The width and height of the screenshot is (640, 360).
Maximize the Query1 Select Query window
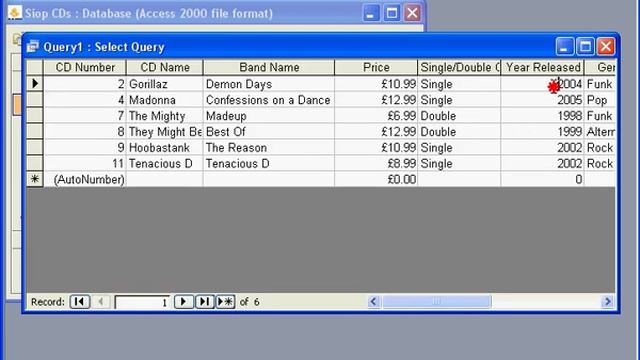585,47
